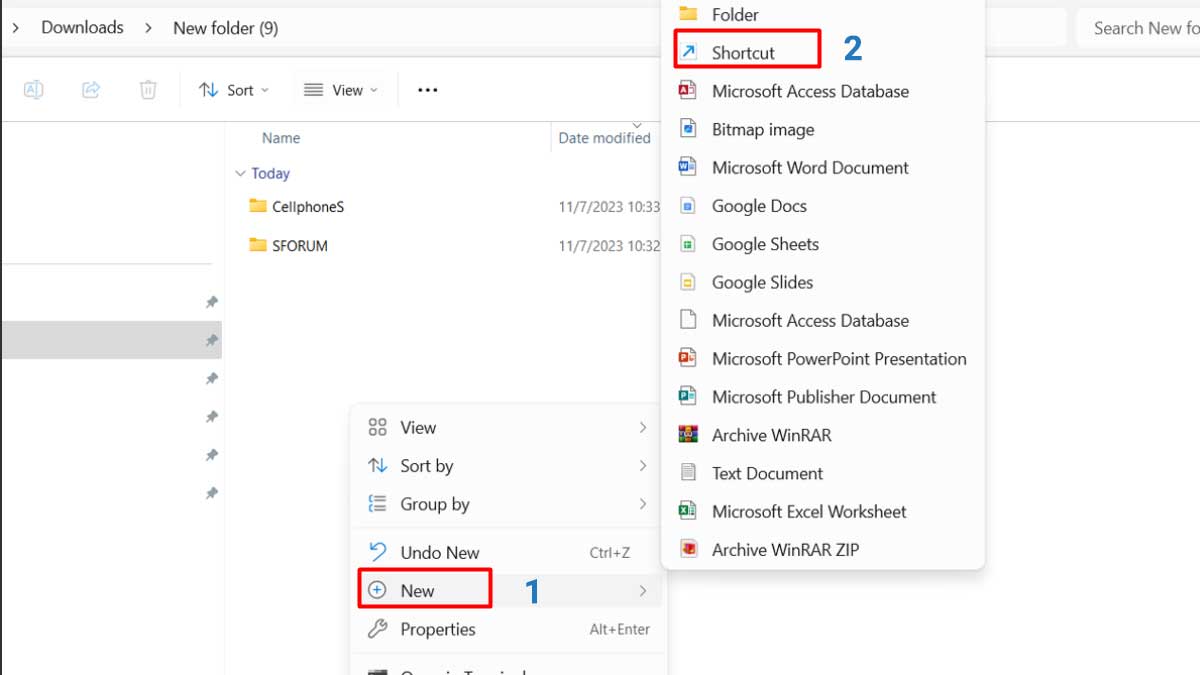This screenshot has height=675, width=1200.
Task: Choose Microsoft Access Database below Google Slides
Action: 823,321
